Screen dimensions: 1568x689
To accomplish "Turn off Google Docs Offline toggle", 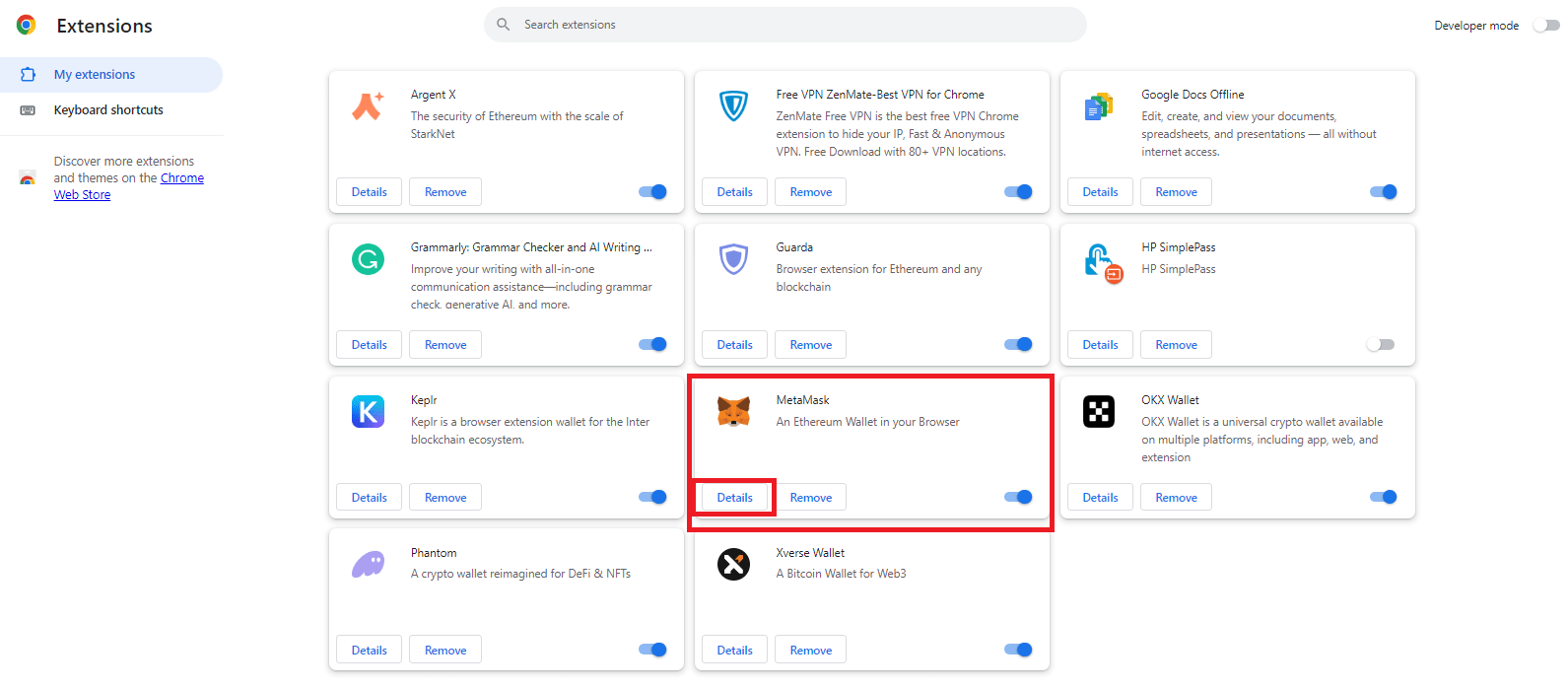I will [1384, 192].
